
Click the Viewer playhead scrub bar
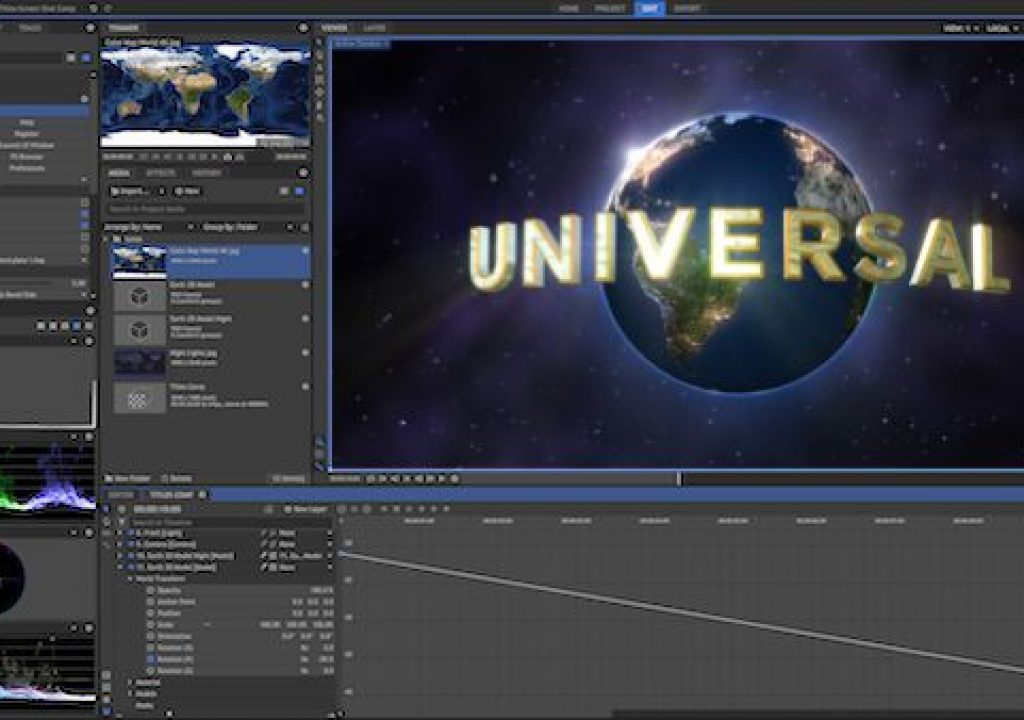(741, 479)
